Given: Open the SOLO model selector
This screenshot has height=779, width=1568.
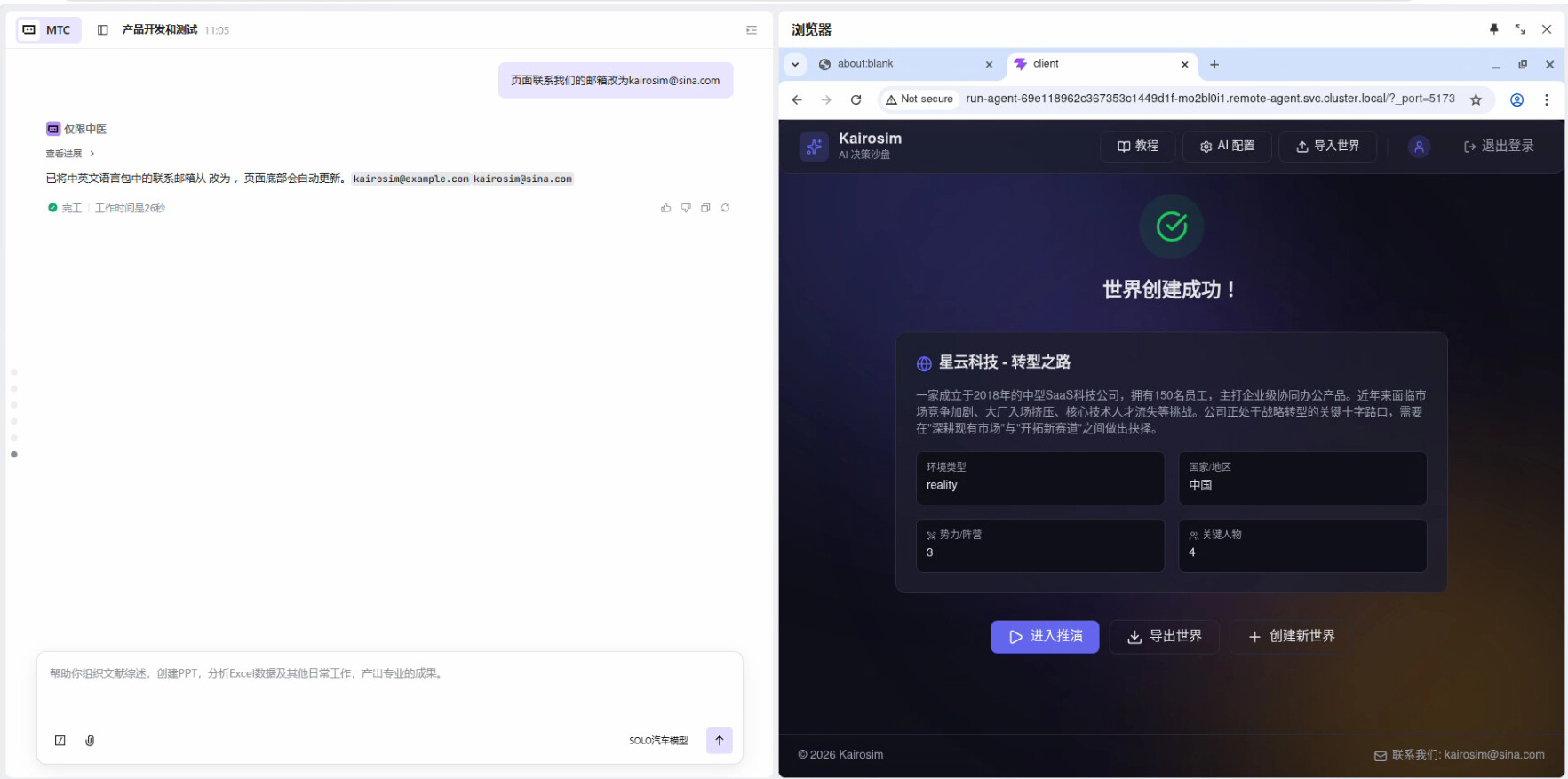Looking at the screenshot, I should [657, 741].
